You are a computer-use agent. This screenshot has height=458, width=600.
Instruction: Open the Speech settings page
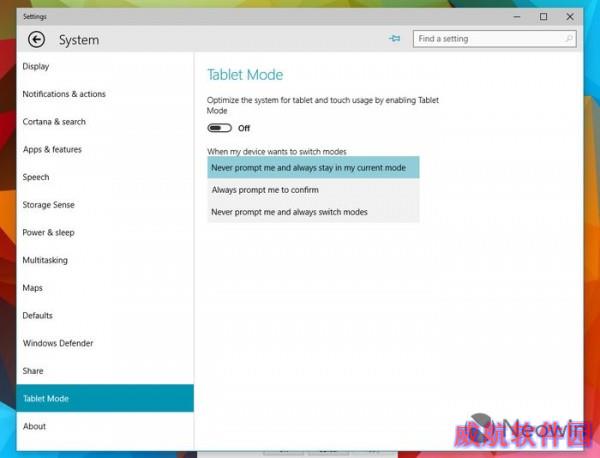coord(105,177)
